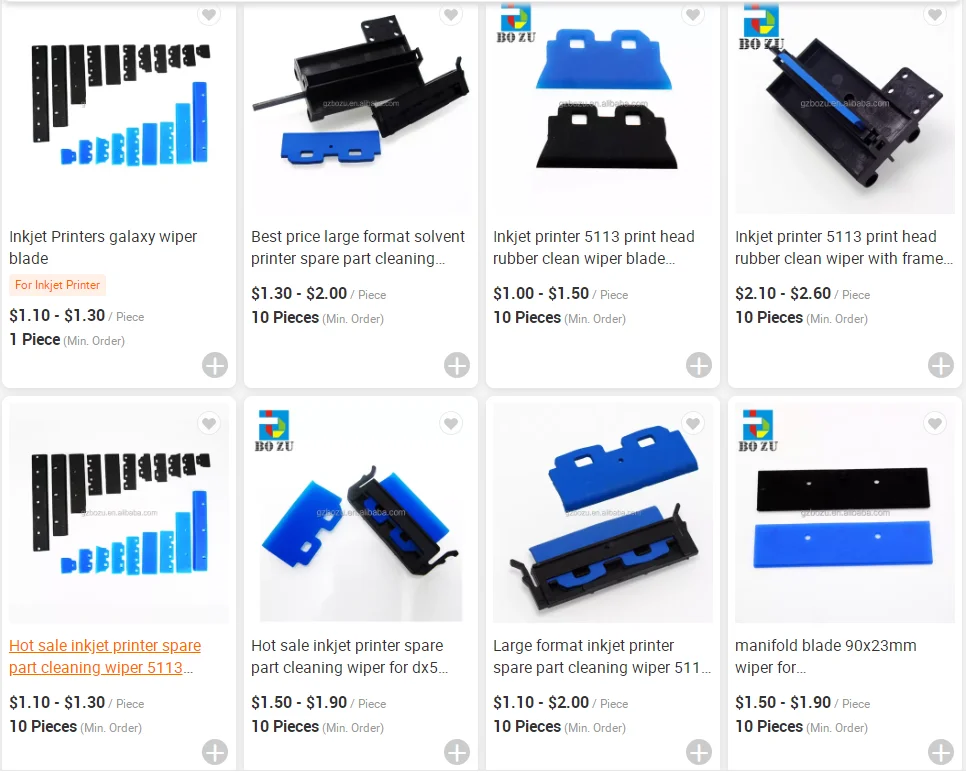Click the For Inkjet Printer tag

[x=57, y=285]
